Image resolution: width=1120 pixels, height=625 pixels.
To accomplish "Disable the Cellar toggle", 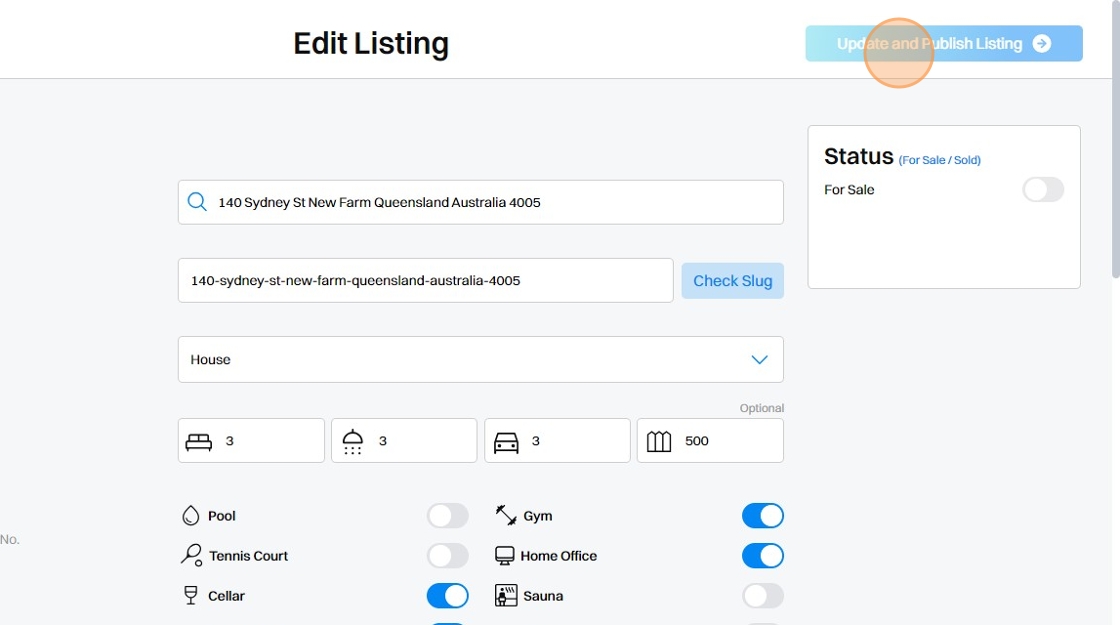I will point(447,596).
